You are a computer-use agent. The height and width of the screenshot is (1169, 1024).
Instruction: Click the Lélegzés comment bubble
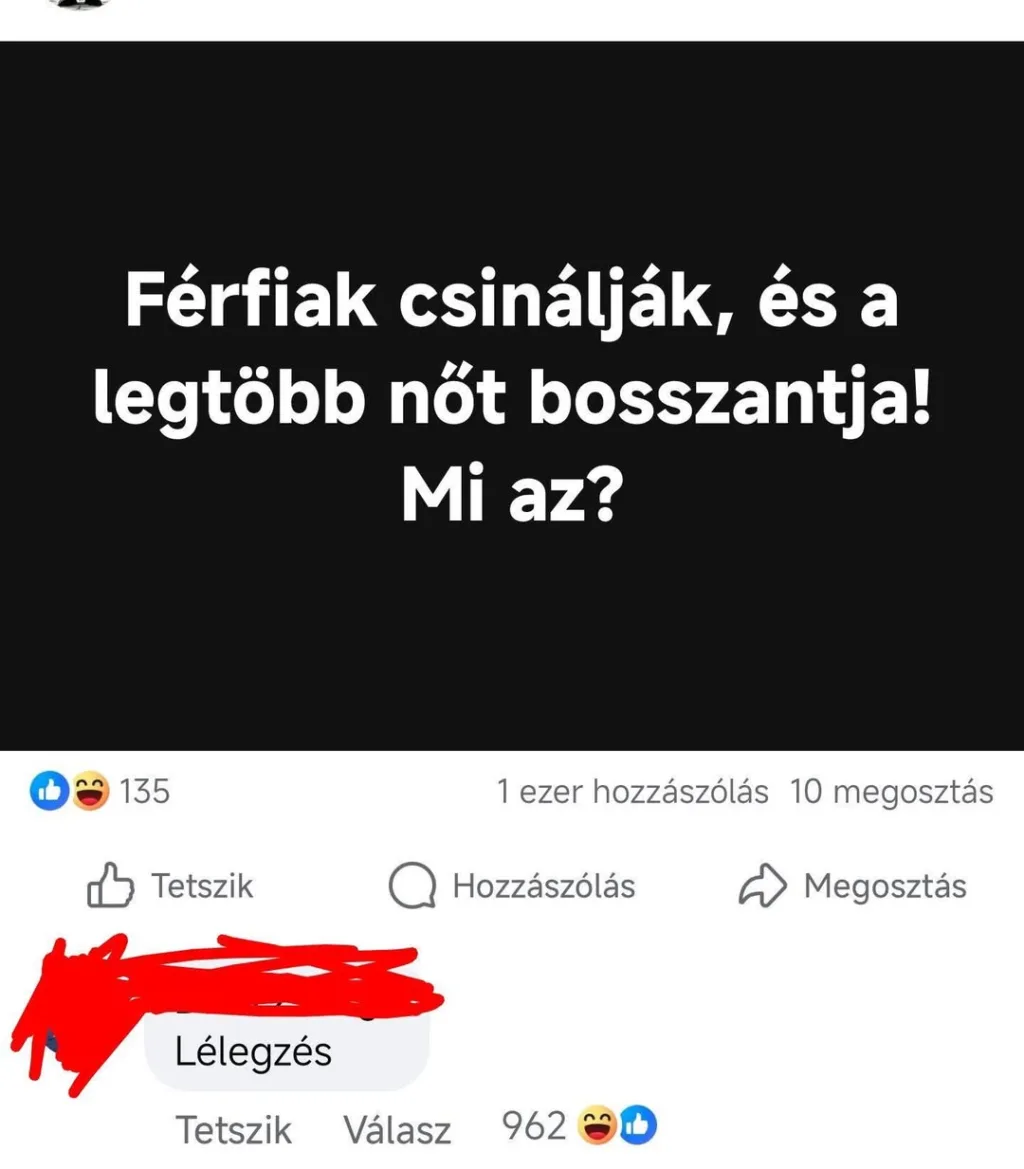tap(287, 1052)
